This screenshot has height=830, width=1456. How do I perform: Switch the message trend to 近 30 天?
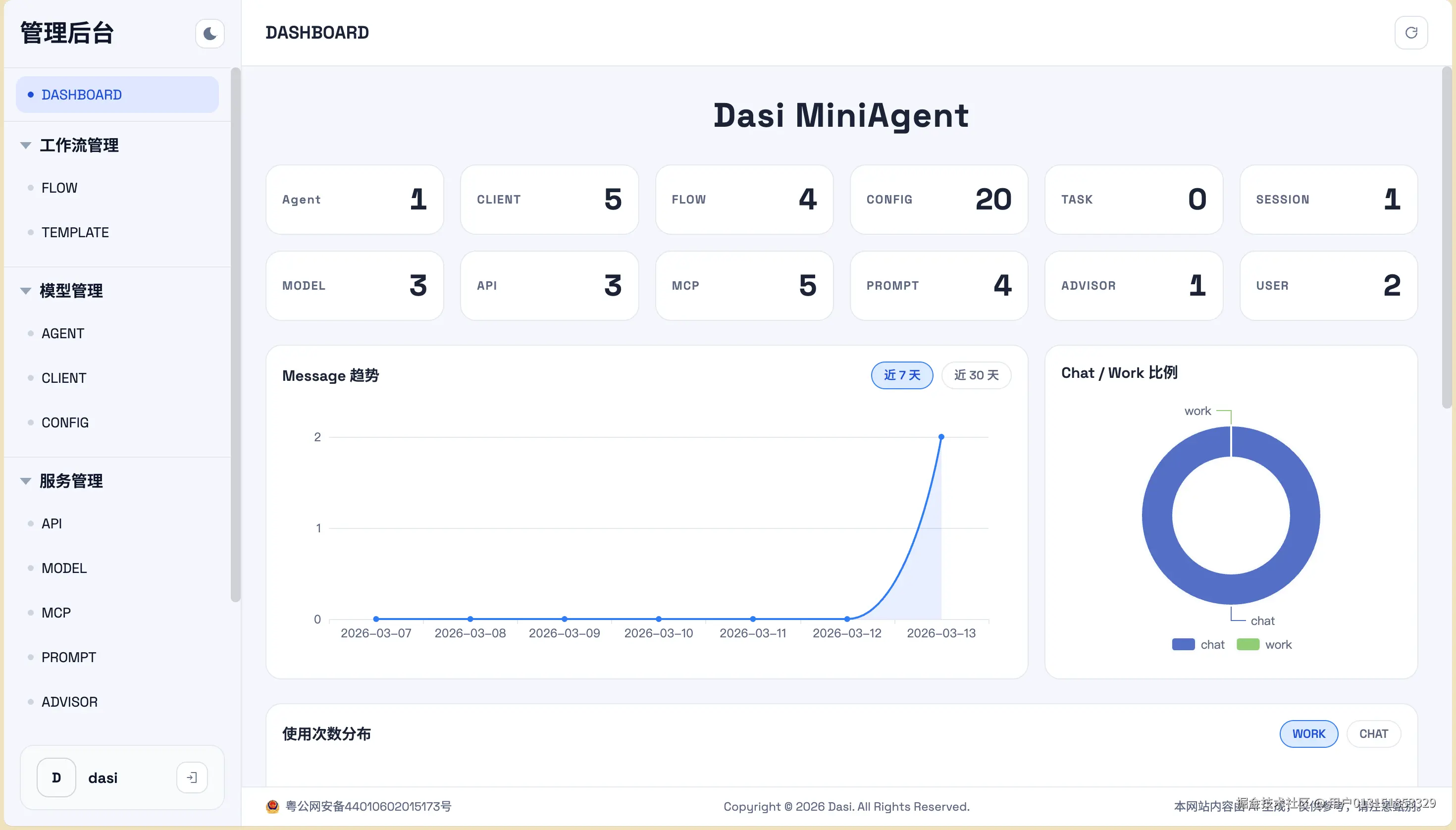click(x=976, y=375)
